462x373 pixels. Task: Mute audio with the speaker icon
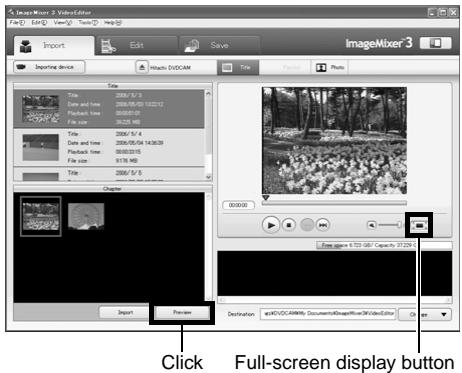point(372,225)
